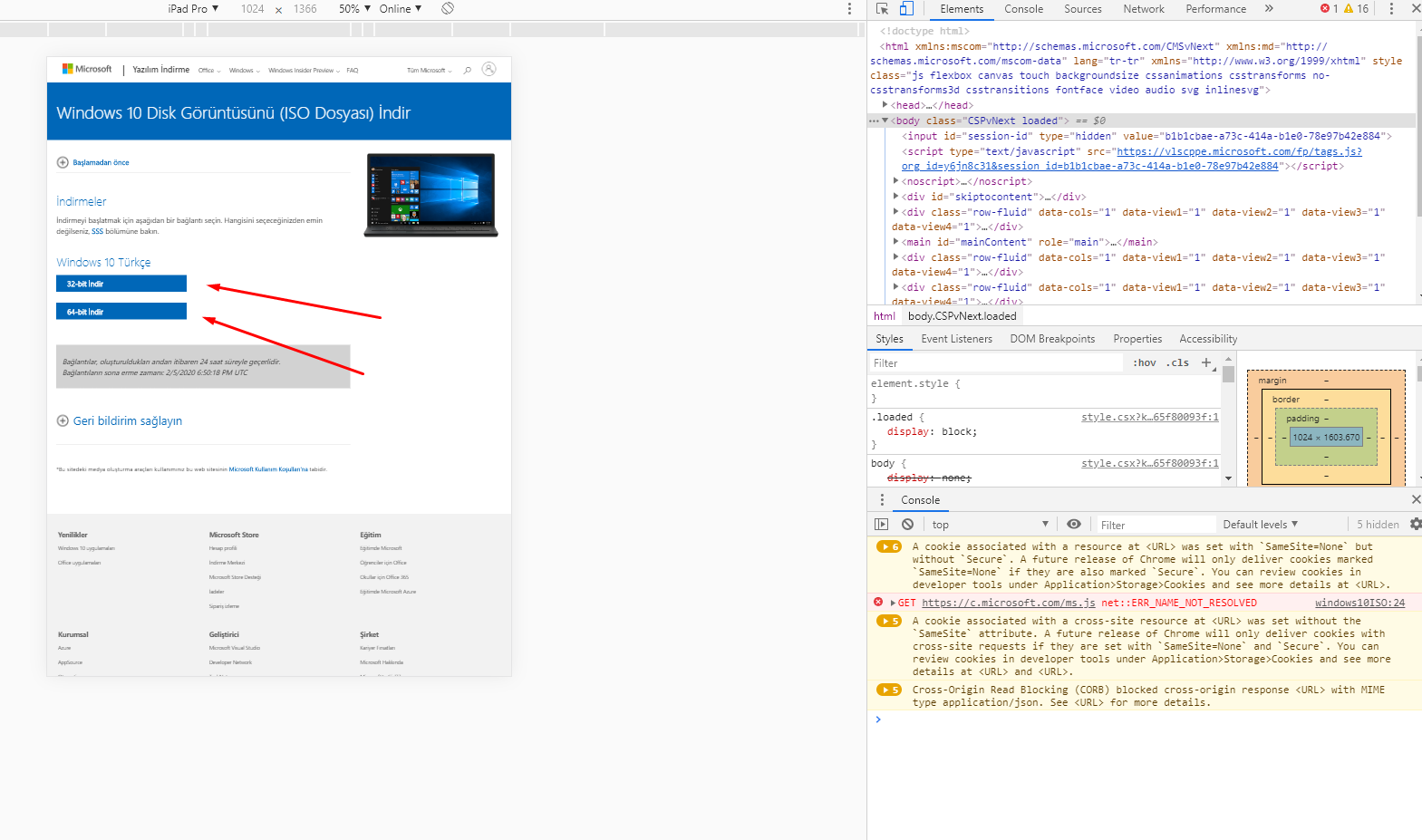Open the Online throttling dropdown

(401, 8)
